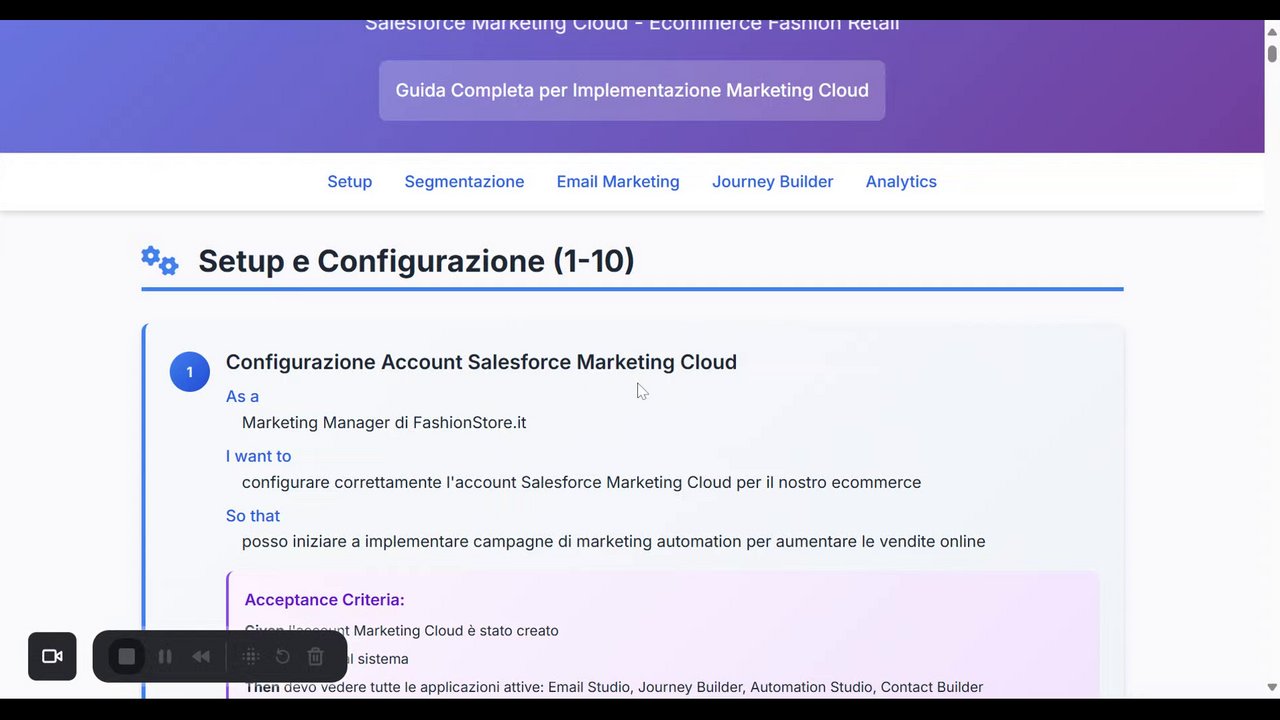This screenshot has width=1280, height=720.
Task: Delete the recording with trash icon
Action: [315, 657]
